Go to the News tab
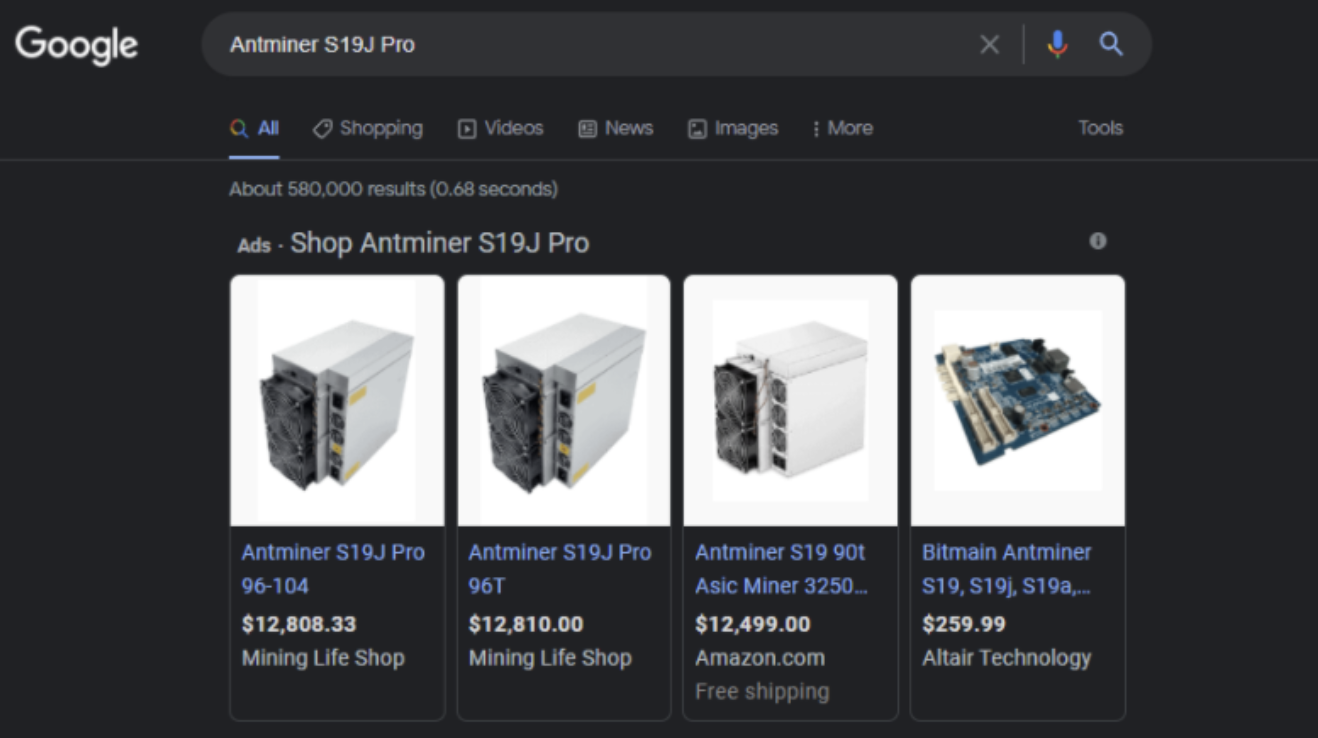Viewport: 1318px width, 738px height. 616,128
